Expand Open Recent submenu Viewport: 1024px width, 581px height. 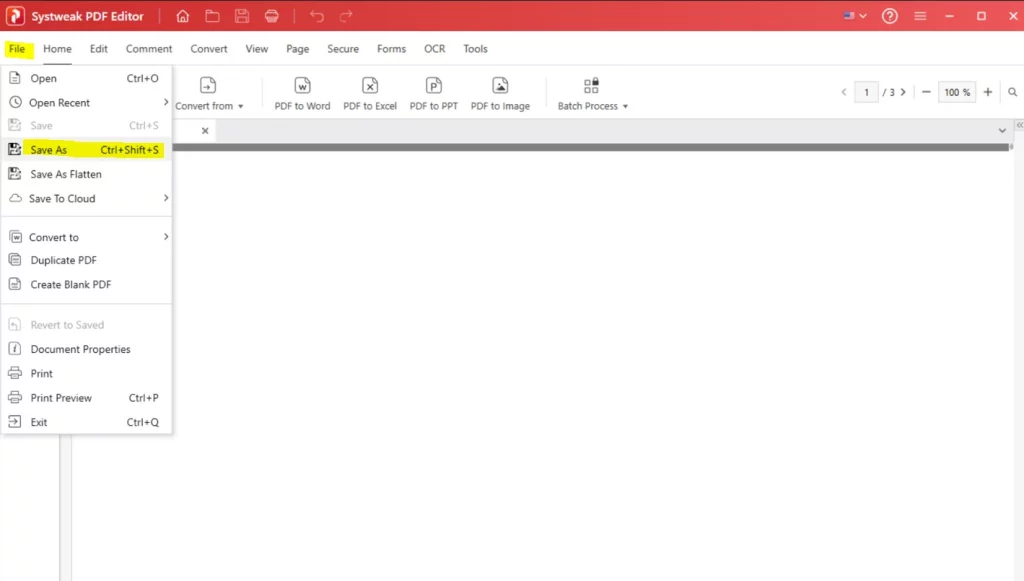[x=86, y=102]
